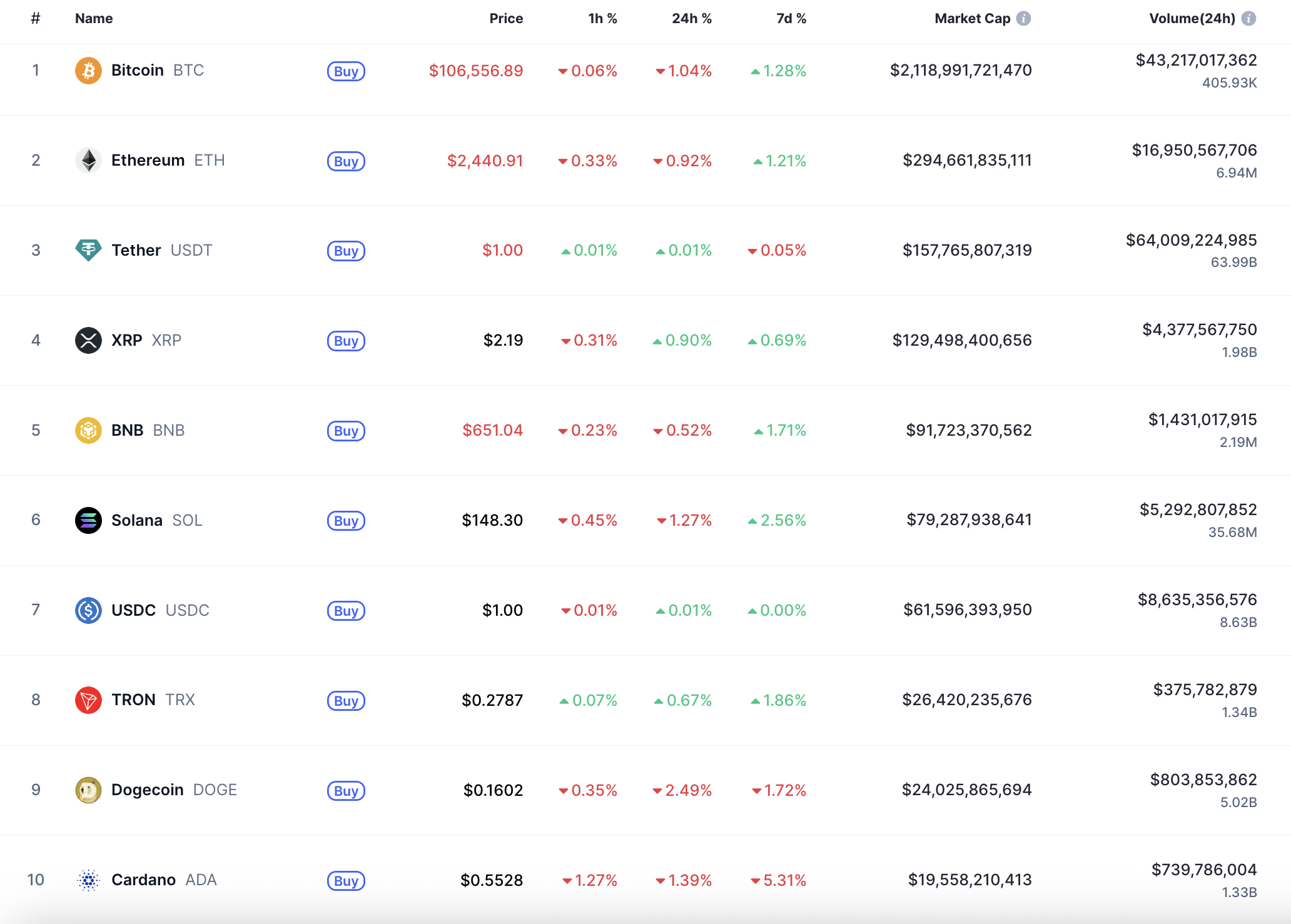1291x924 pixels.
Task: Sort by the 1h % column header
Action: point(602,19)
